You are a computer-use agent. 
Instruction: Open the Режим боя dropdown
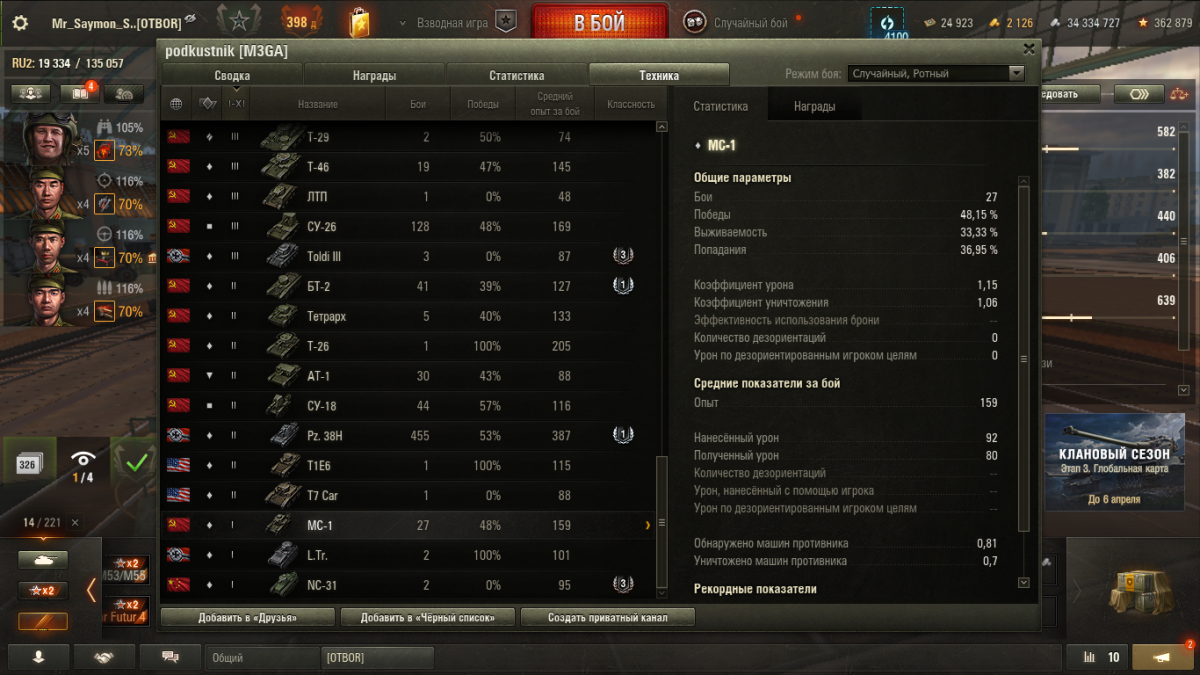click(x=936, y=73)
